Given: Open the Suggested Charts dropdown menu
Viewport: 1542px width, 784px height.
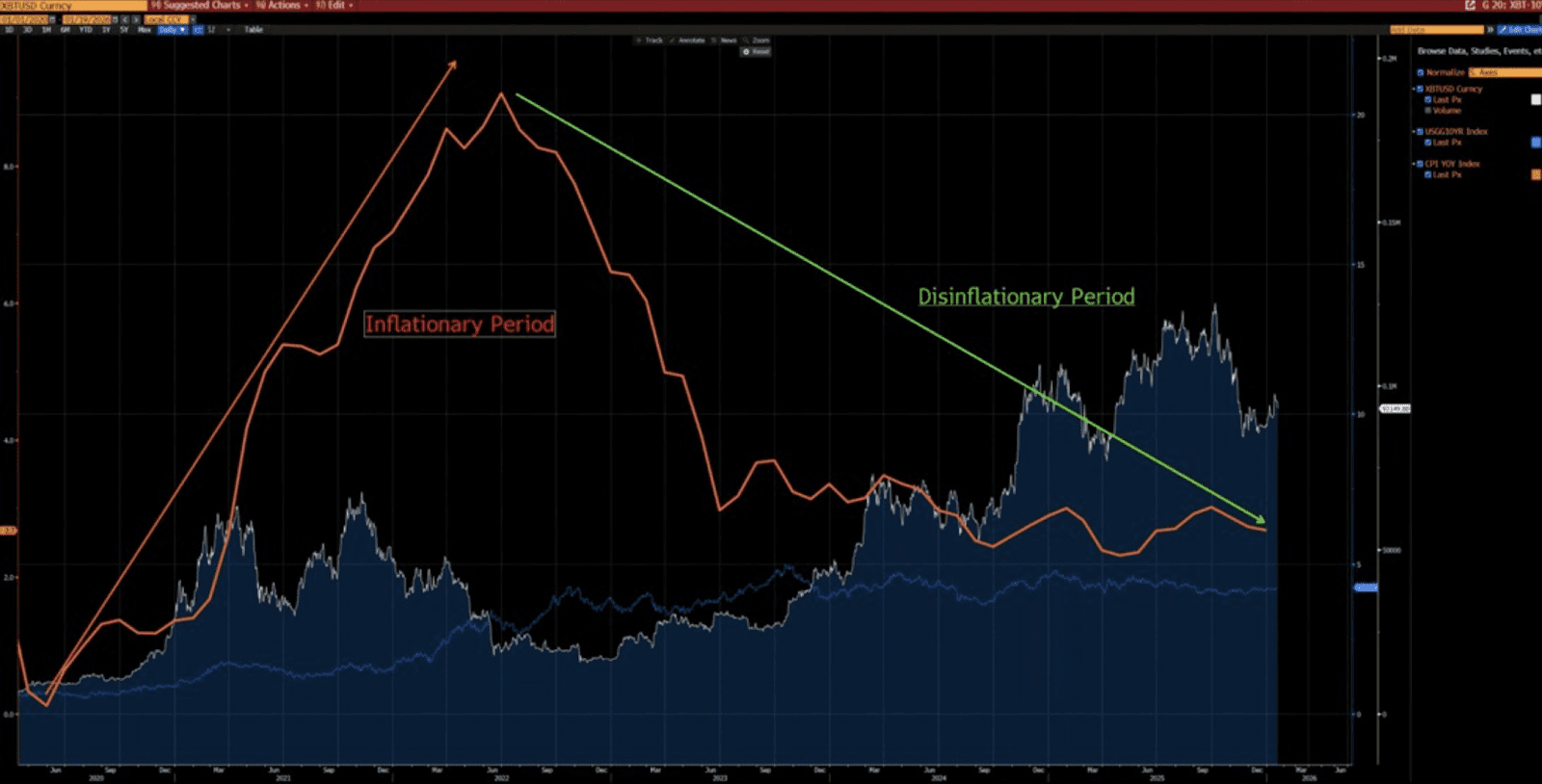Looking at the screenshot, I should (x=199, y=5).
